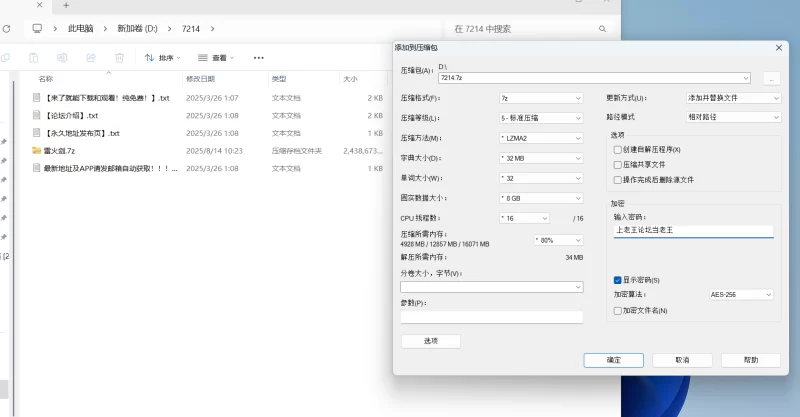800x417 pixels.
Task: Tick the 加密文件名 checkbox
Action: pos(617,311)
